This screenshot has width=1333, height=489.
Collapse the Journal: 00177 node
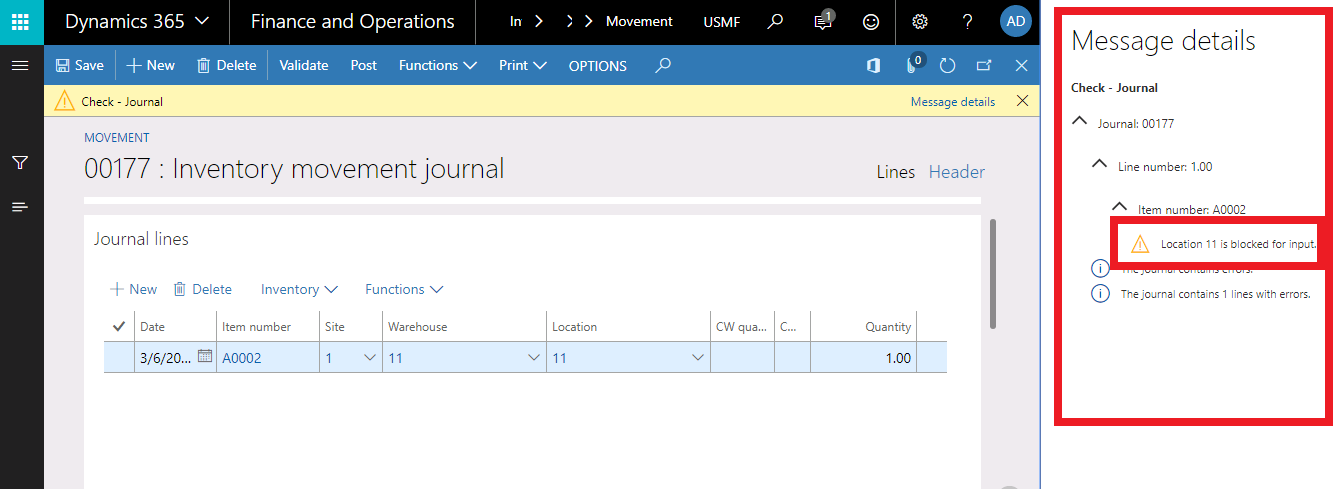pos(1079,122)
